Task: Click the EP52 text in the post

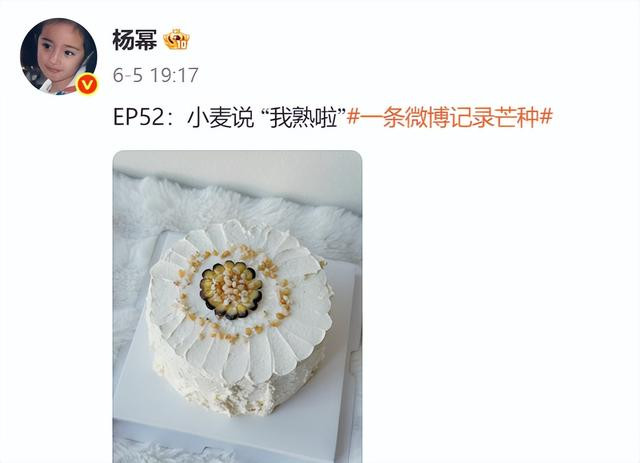Action: pyautogui.click(x=139, y=118)
